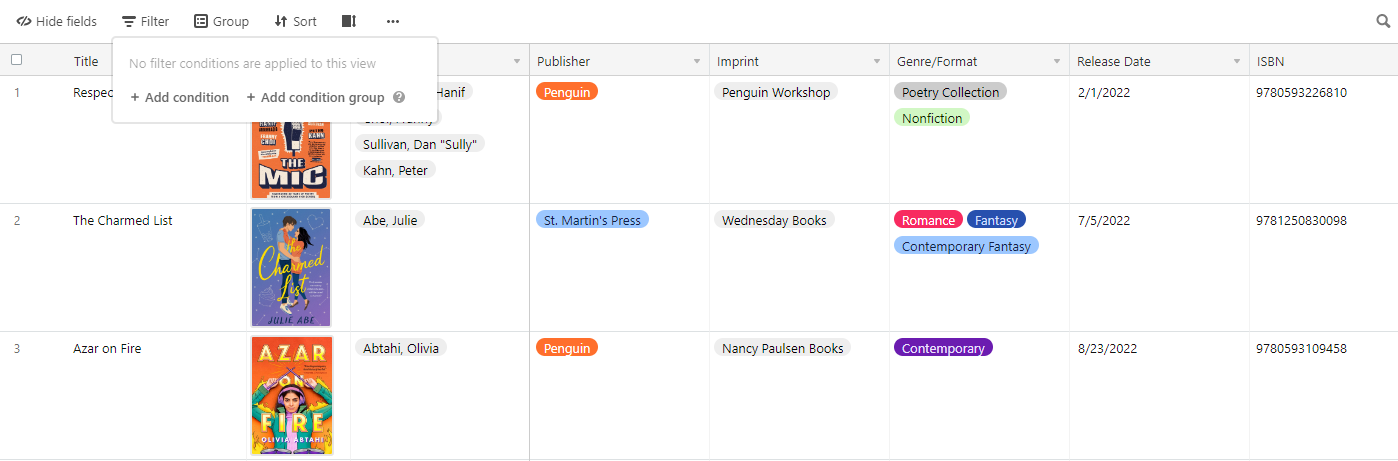Click the Wednesday Books imprint tag
This screenshot has width=1398, height=461.
pyautogui.click(x=774, y=220)
